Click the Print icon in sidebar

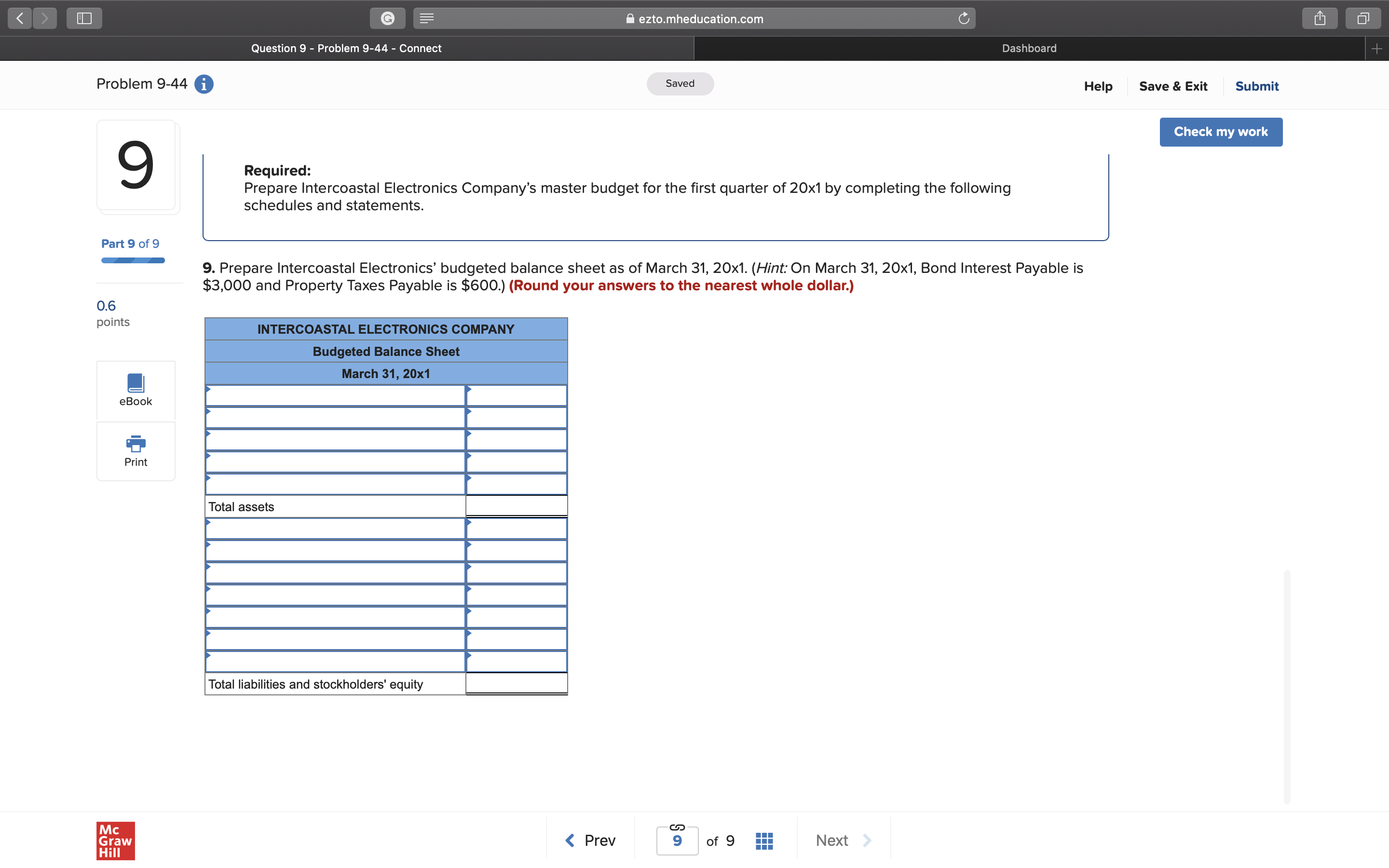click(136, 451)
